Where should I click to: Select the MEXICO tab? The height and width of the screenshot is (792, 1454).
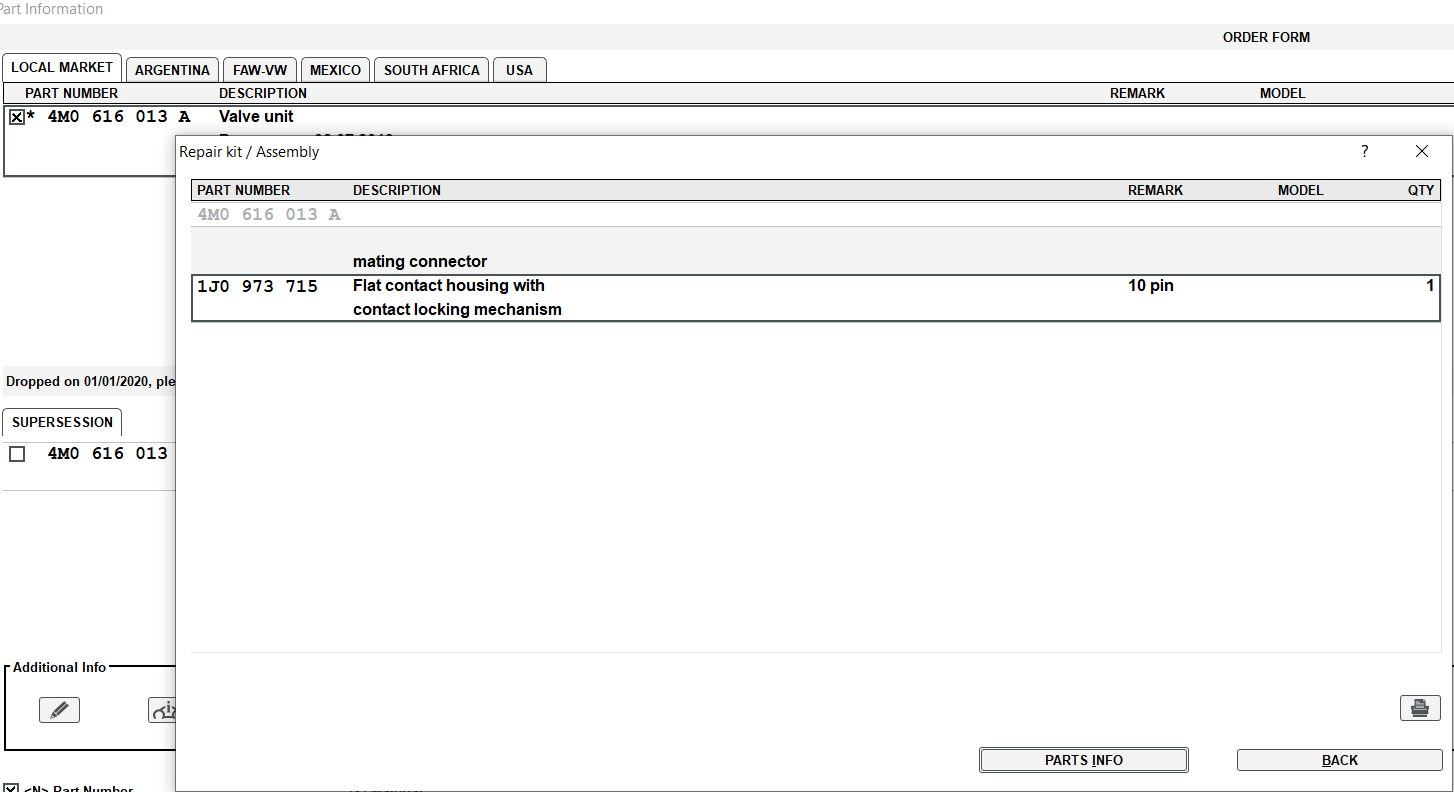(335, 70)
